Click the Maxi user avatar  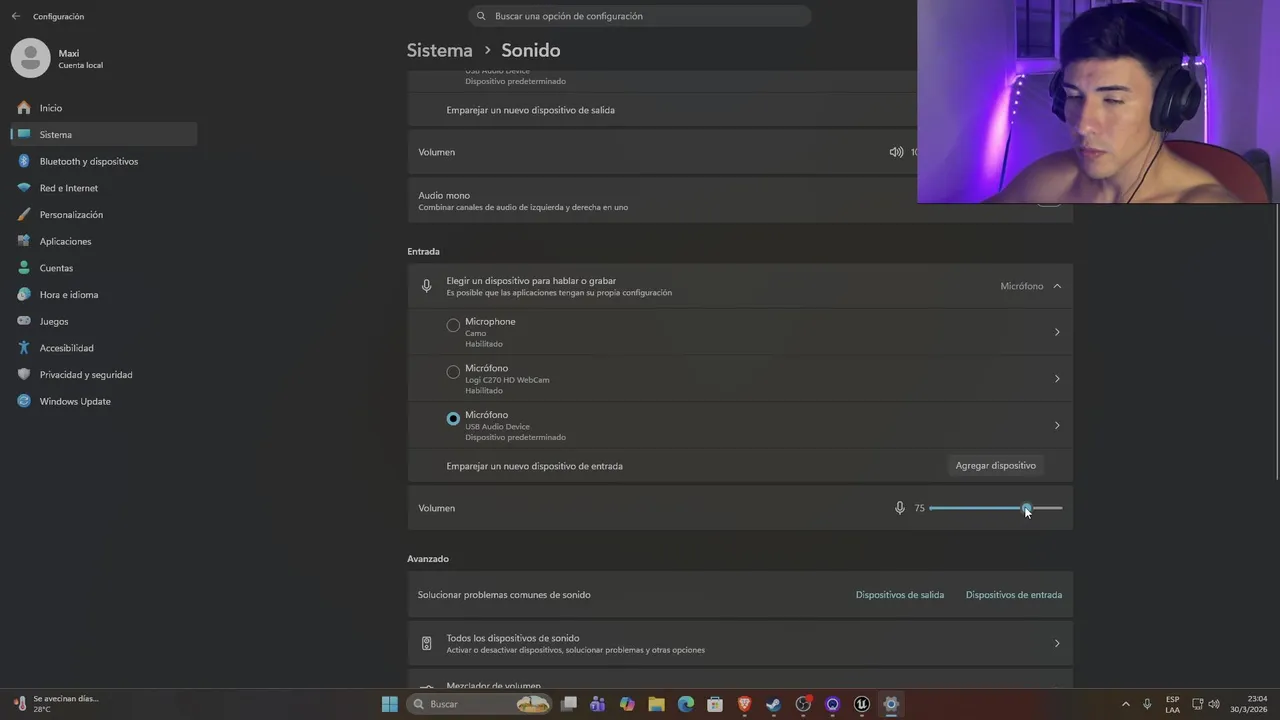click(30, 58)
